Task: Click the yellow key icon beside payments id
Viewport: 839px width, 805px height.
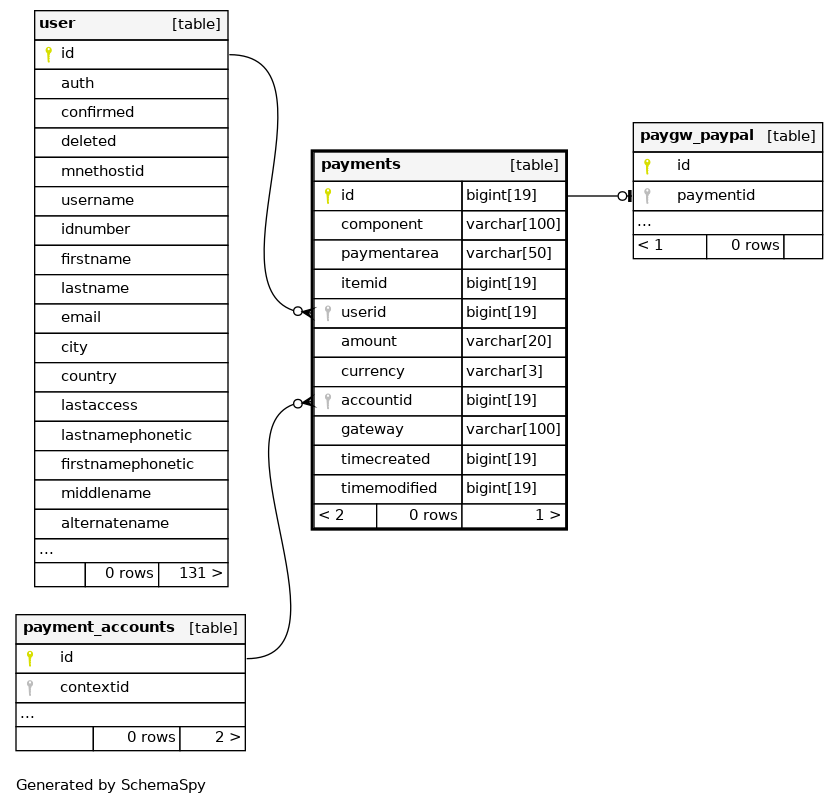Action: point(327,196)
